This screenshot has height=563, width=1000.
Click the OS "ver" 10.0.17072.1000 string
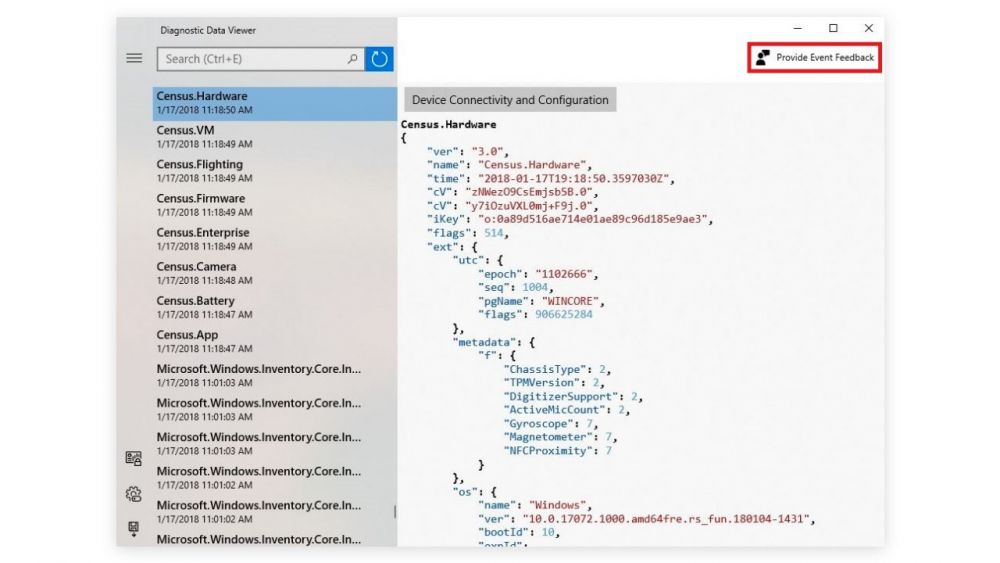point(668,519)
